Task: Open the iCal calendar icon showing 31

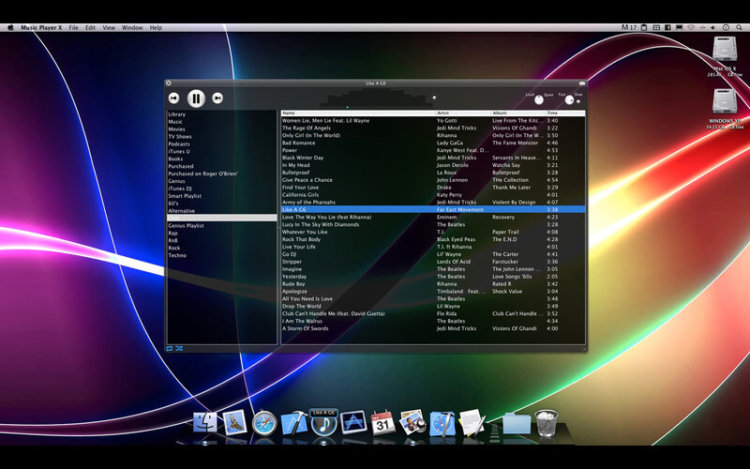Action: 383,423
